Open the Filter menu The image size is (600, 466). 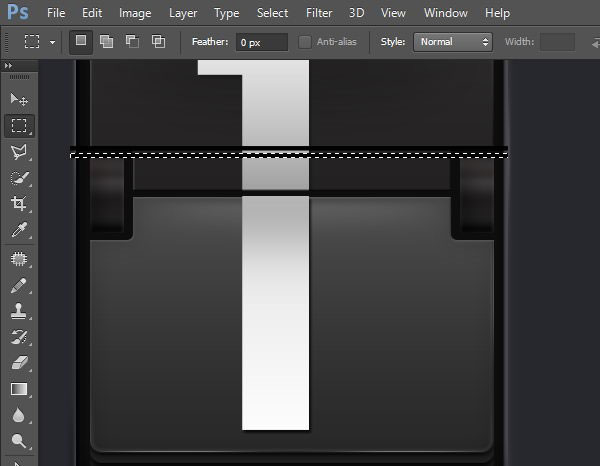coord(319,13)
